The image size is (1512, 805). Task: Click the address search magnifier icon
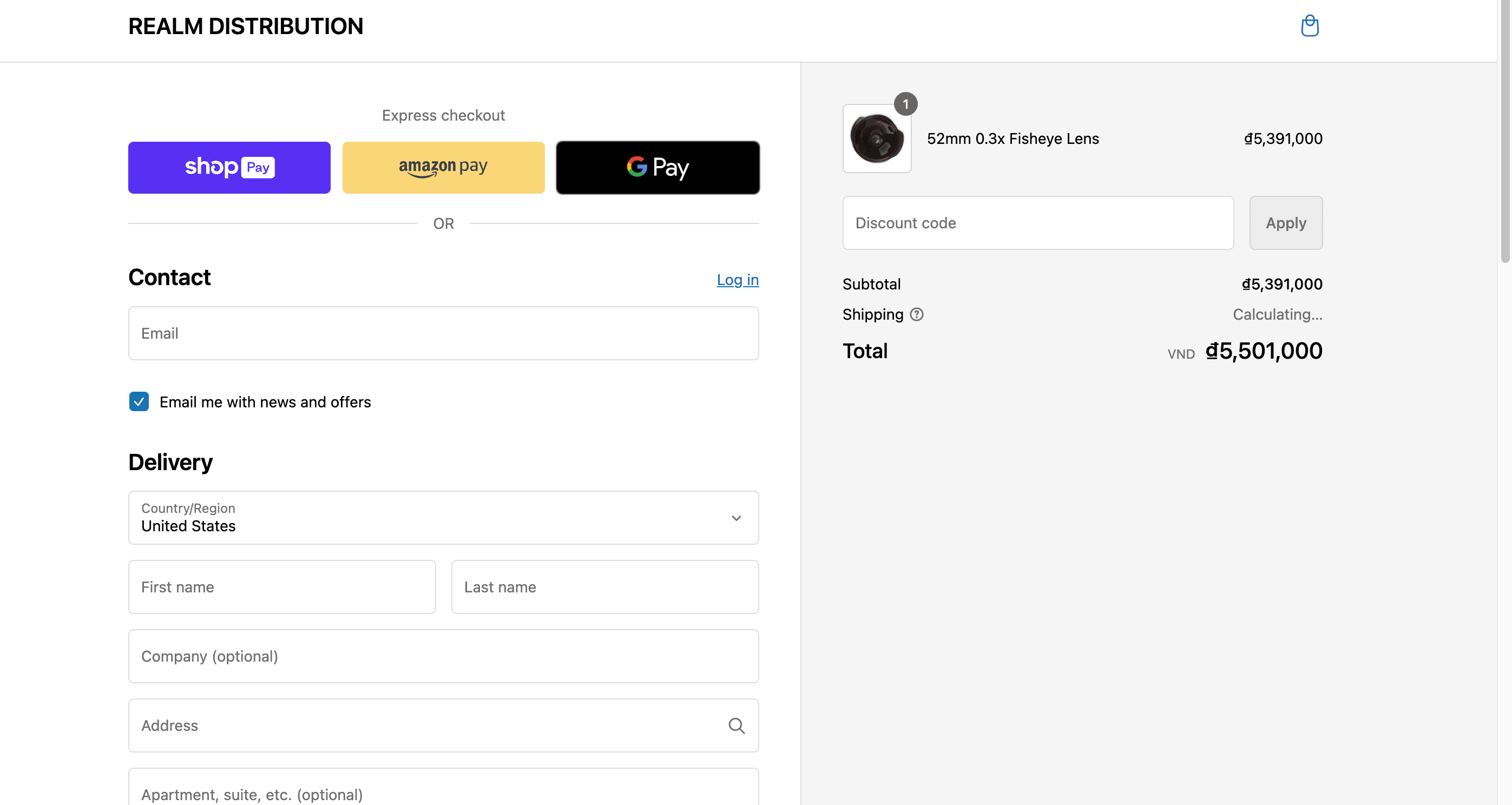coord(736,726)
